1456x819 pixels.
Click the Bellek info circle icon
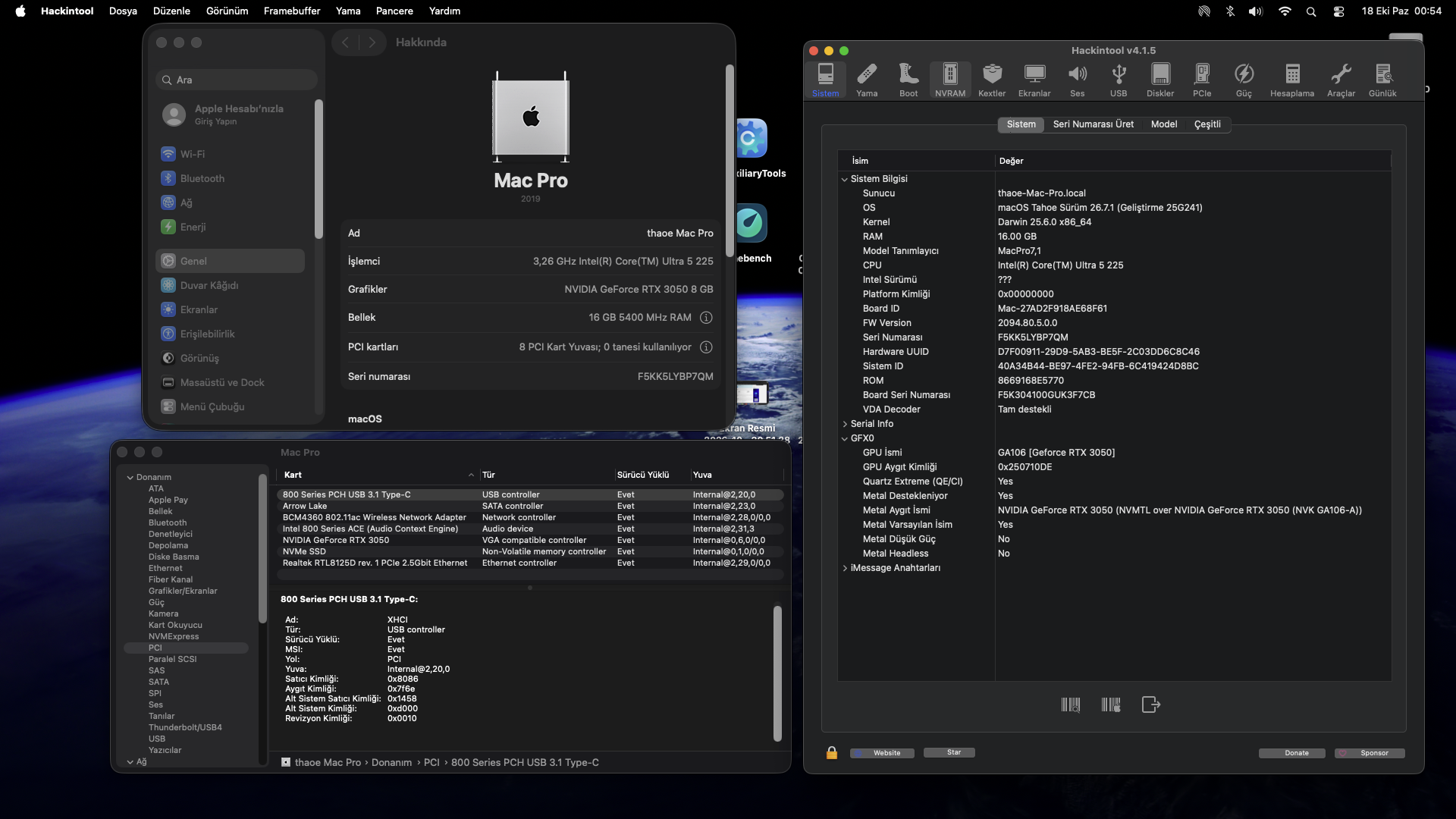pos(706,318)
